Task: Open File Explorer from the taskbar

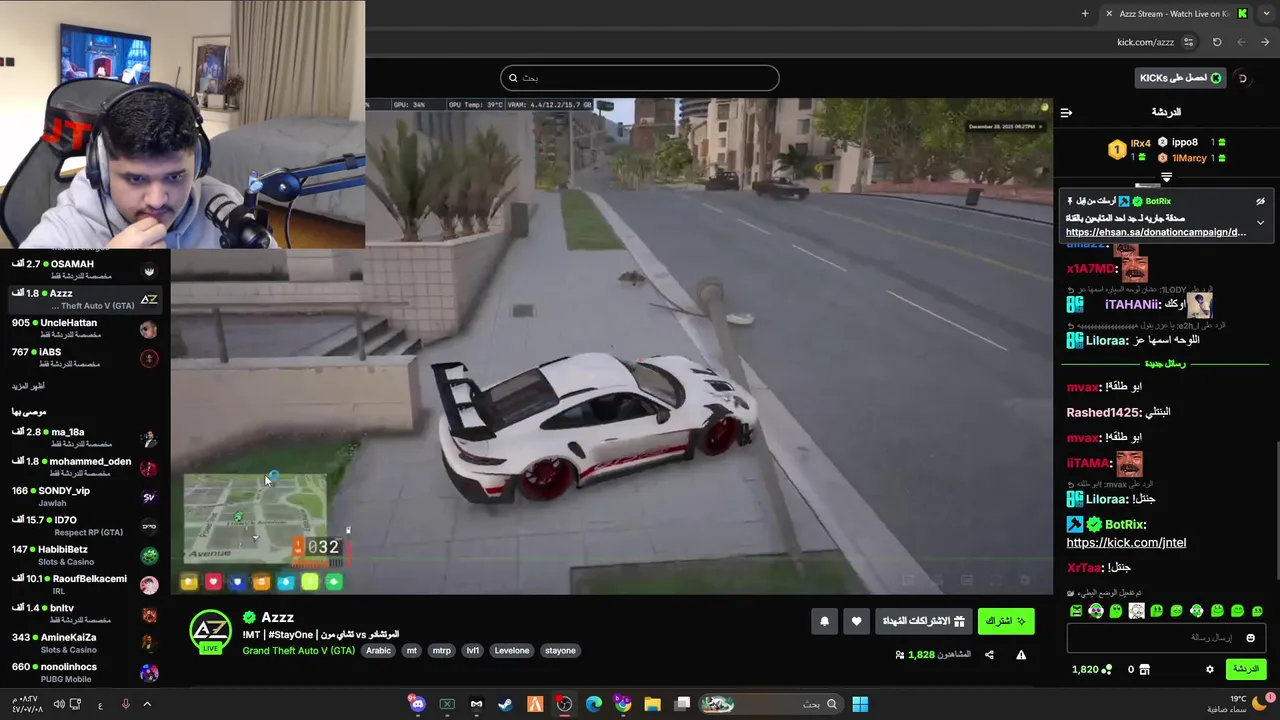Action: click(x=652, y=704)
